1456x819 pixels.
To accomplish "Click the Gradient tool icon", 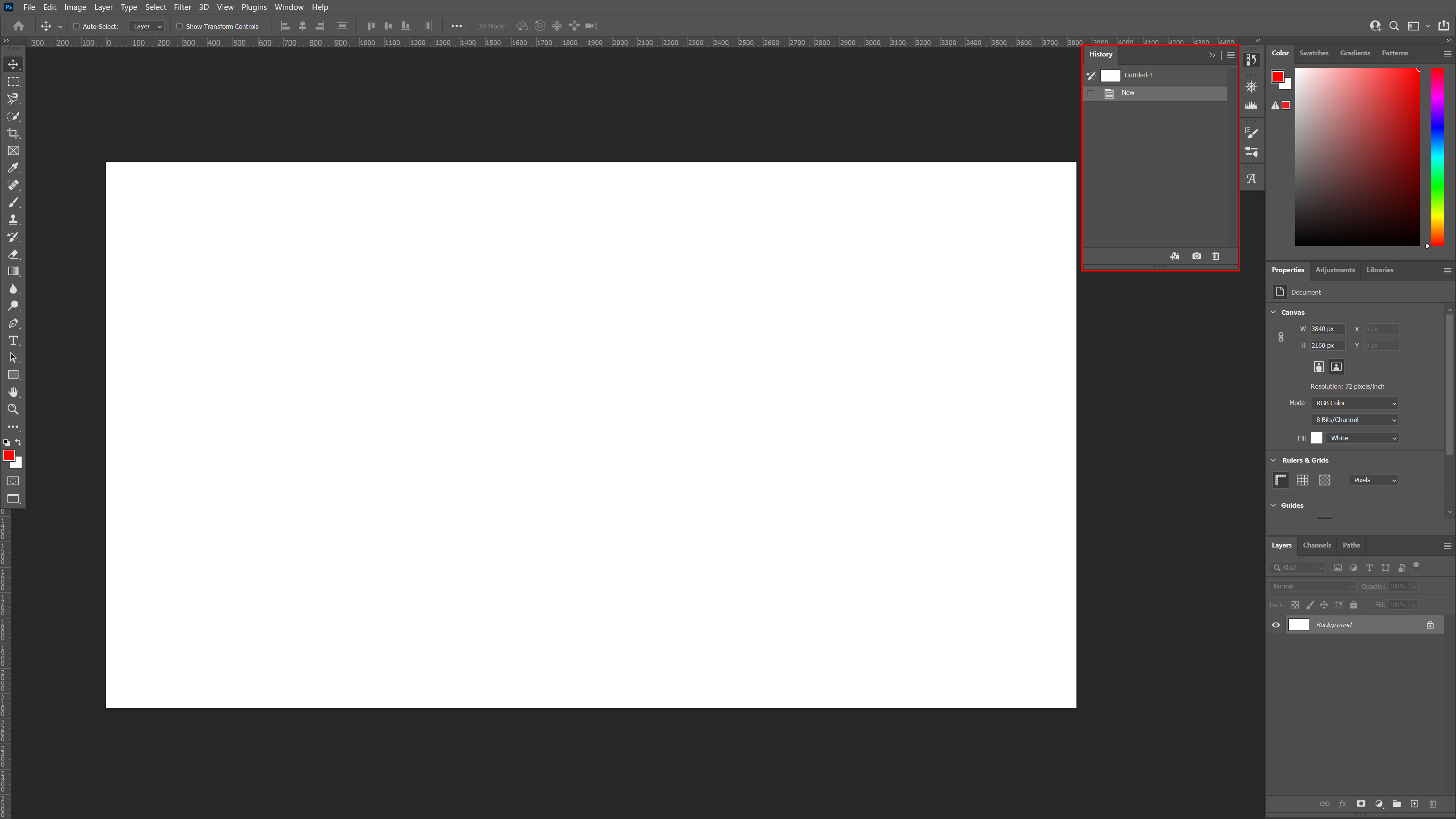I will click(13, 271).
